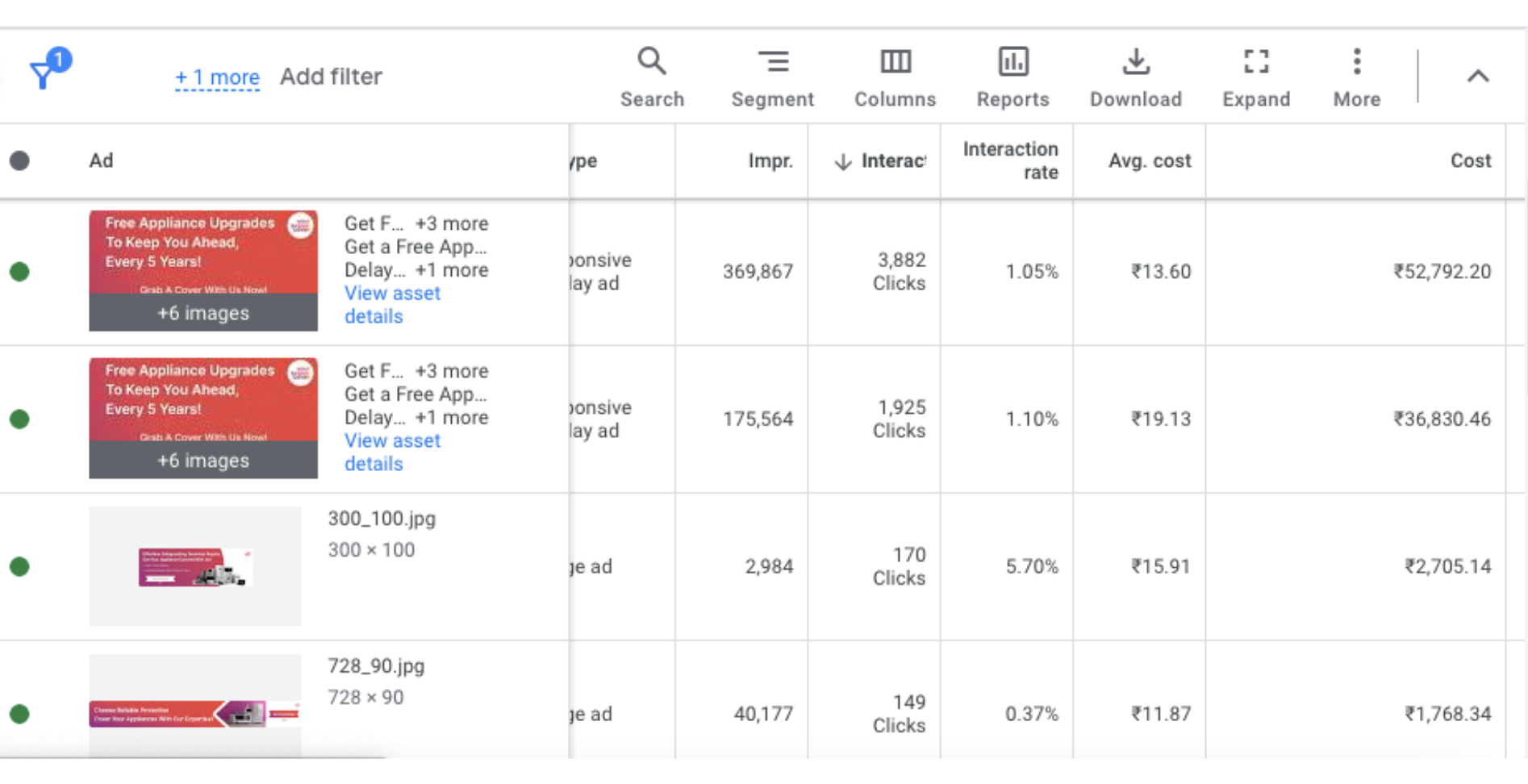
Task: Click View asset details for first ad
Action: tap(392, 304)
